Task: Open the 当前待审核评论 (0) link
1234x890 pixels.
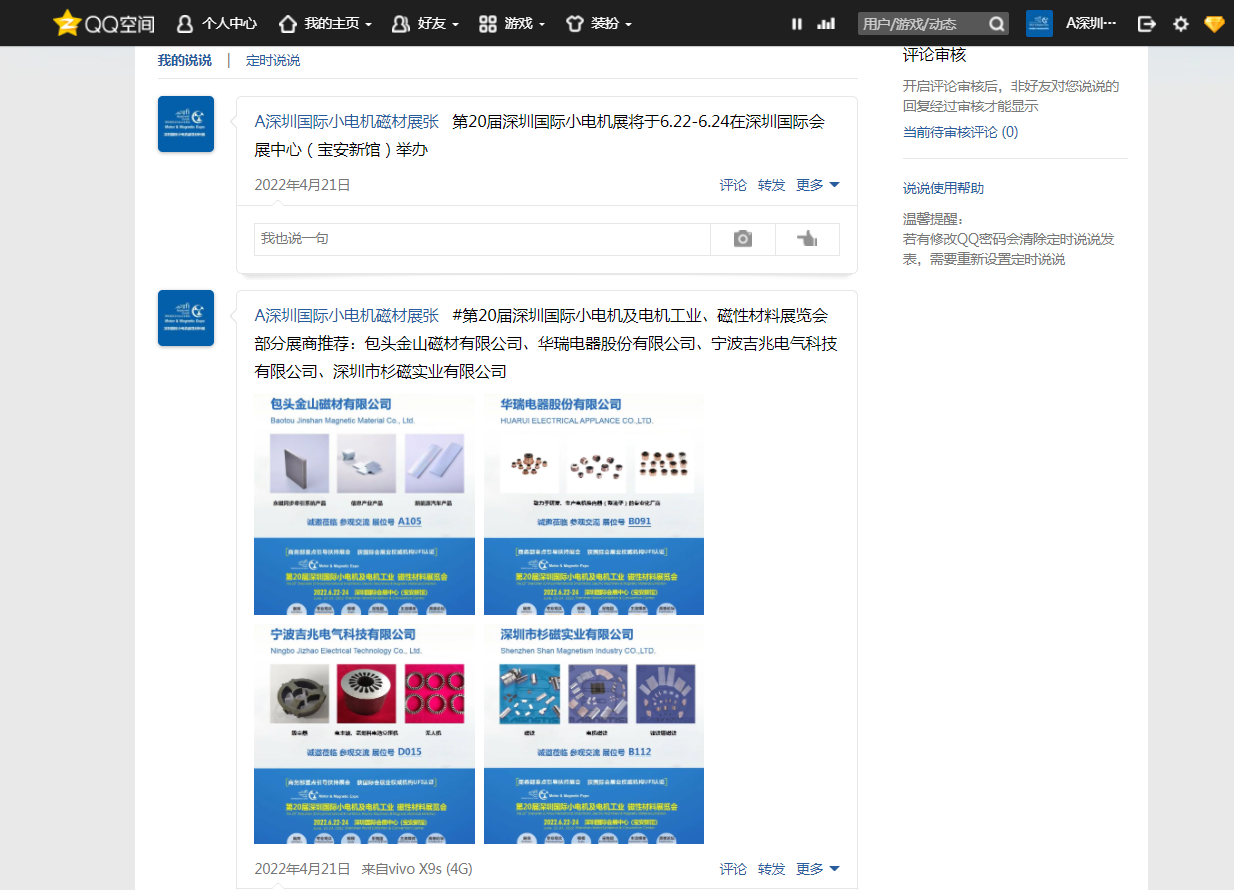Action: [961, 132]
